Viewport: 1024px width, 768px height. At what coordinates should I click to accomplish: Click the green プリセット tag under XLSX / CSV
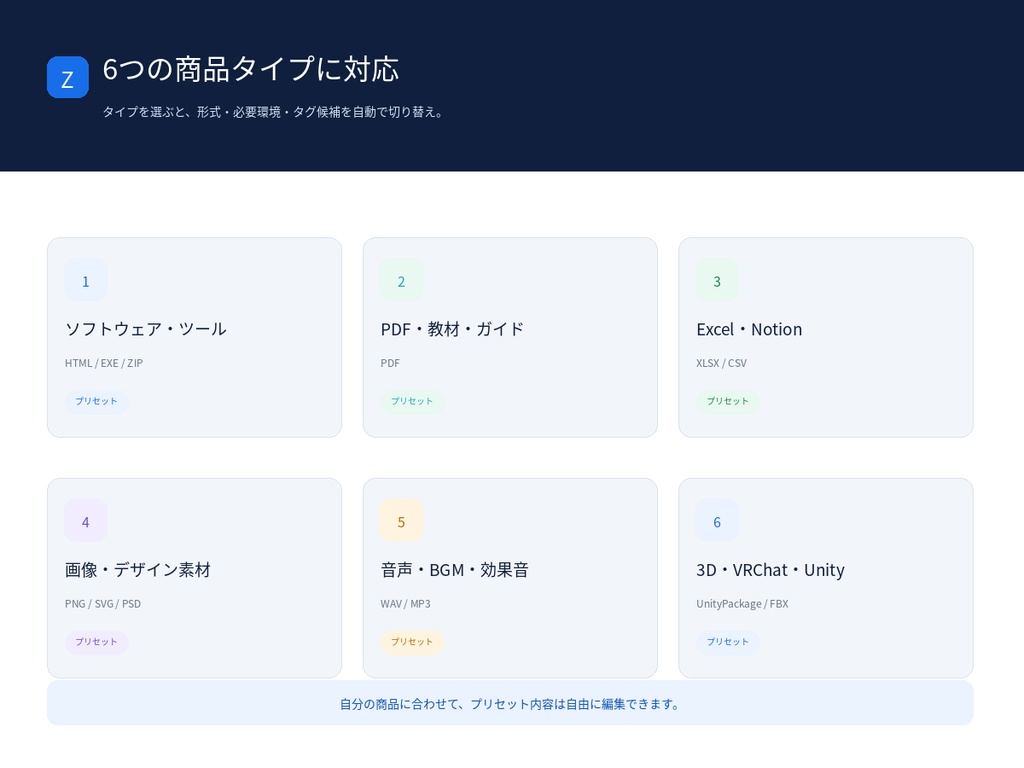click(x=728, y=401)
